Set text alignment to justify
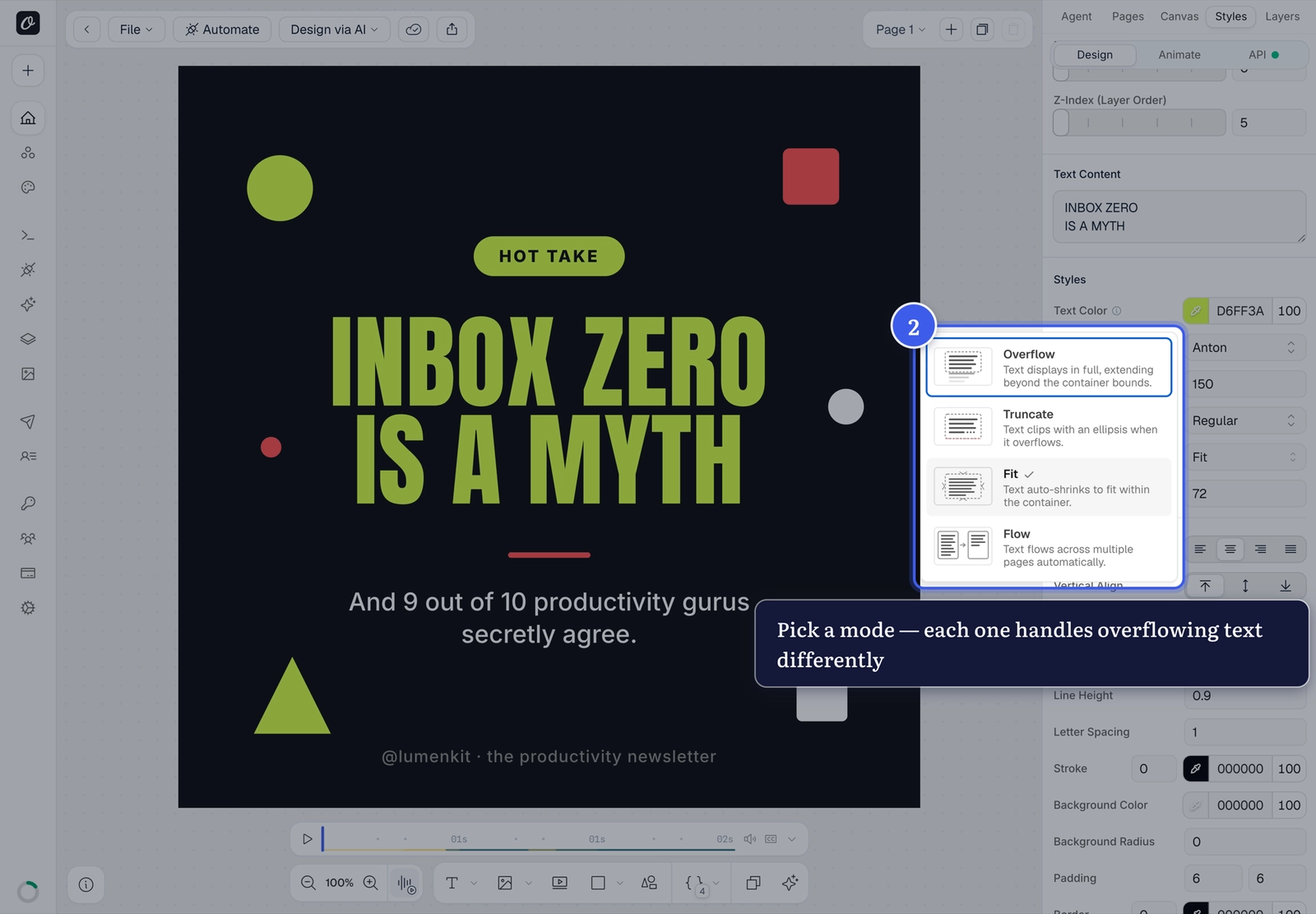Viewport: 1316px width, 914px height. [x=1291, y=549]
